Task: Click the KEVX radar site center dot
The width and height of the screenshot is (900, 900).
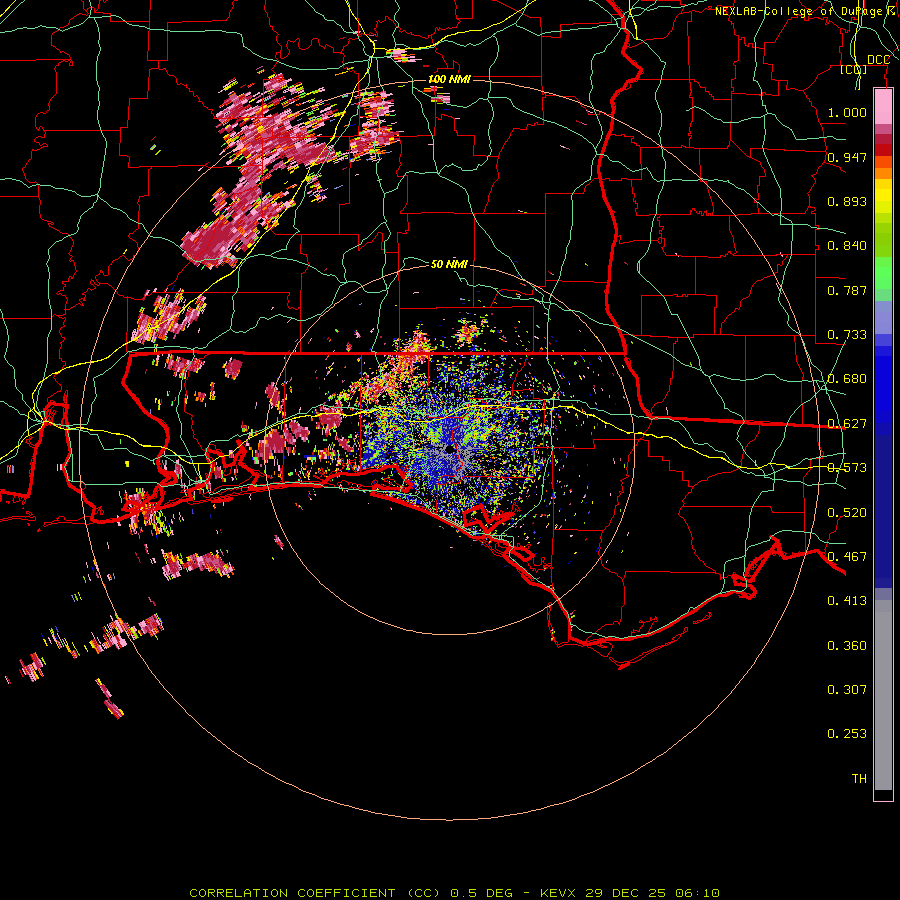Action: click(449, 449)
